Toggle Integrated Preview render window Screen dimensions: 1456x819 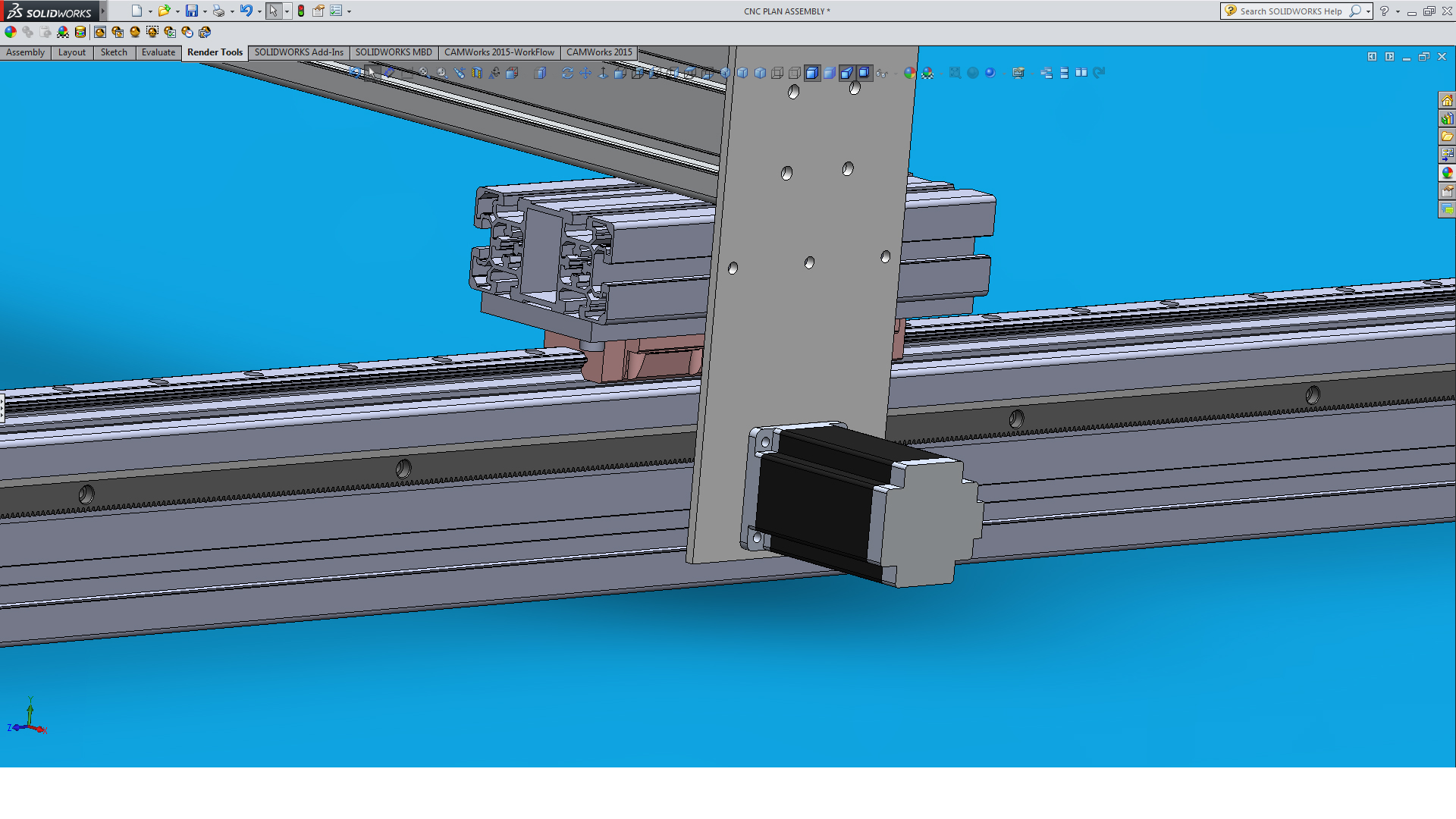pyautogui.click(x=100, y=32)
